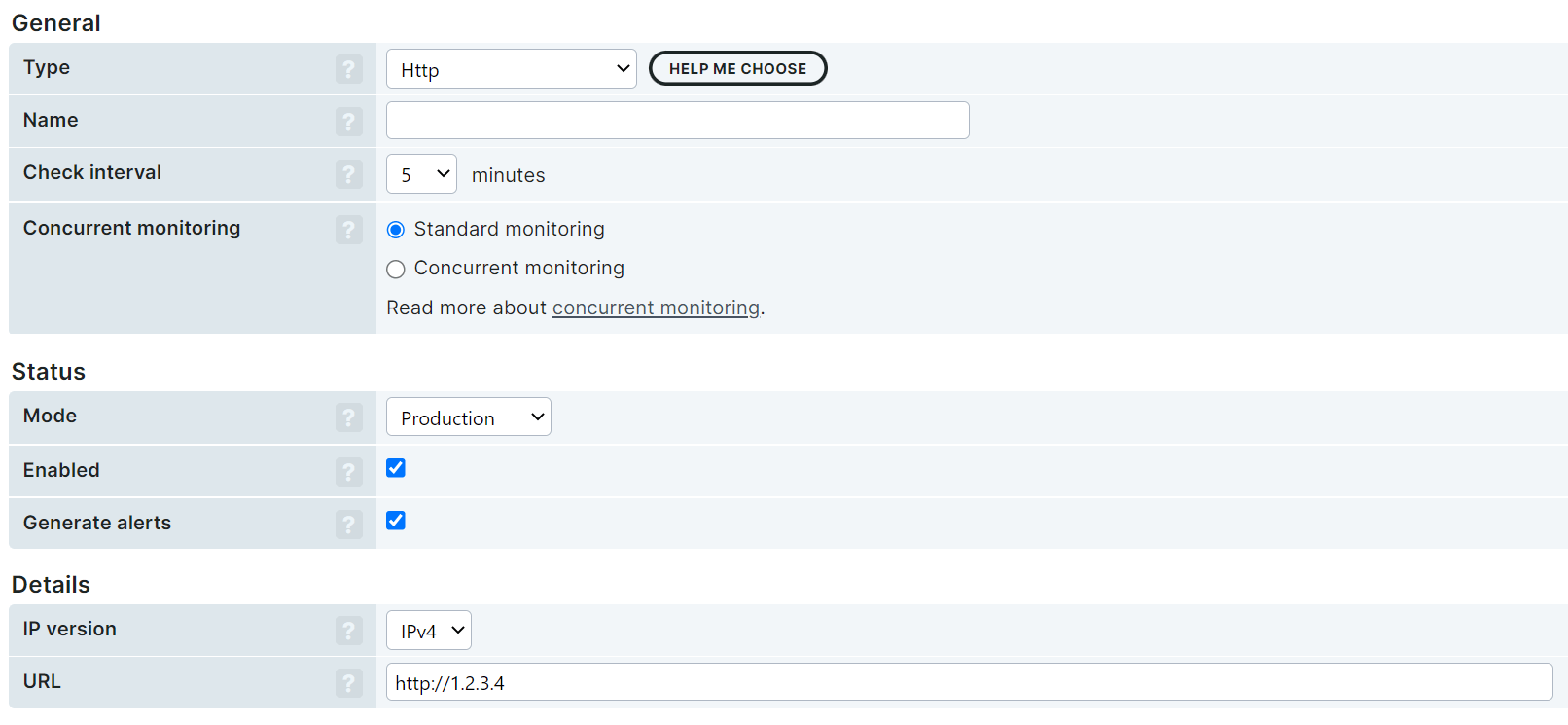Viewport: 1568px width, 725px height.
Task: Open the Type dropdown showing Http
Action: pyautogui.click(x=511, y=69)
